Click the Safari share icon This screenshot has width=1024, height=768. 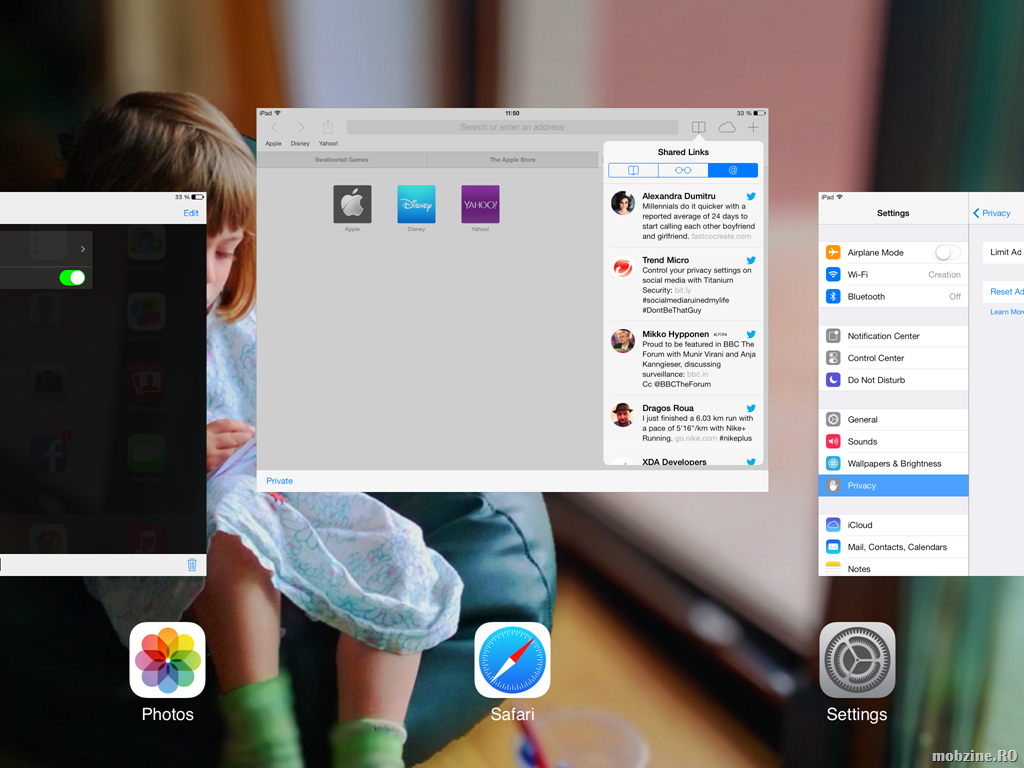[x=327, y=127]
